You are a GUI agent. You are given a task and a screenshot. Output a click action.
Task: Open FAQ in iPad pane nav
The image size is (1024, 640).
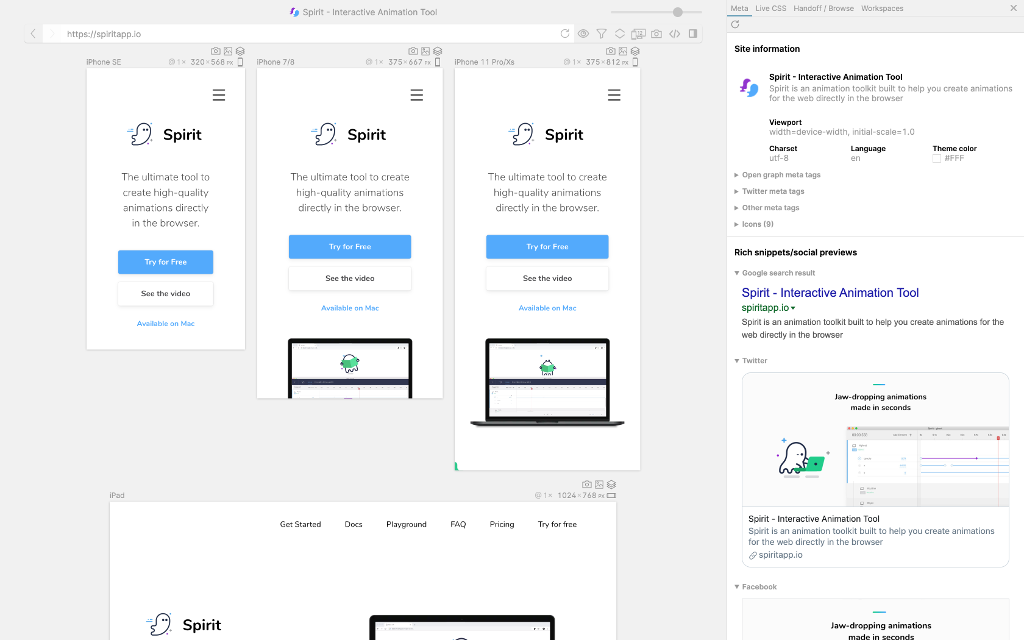coord(458,524)
